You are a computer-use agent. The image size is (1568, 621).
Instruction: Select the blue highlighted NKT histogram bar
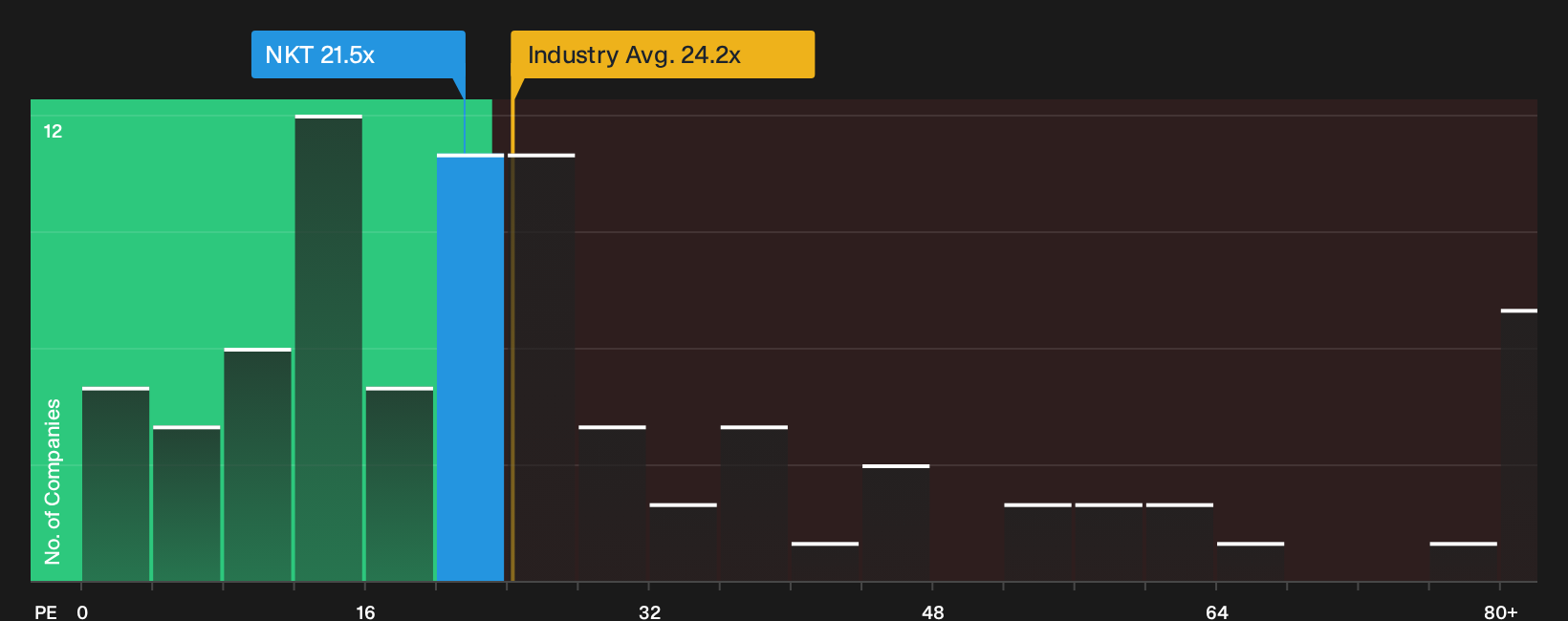pyautogui.click(x=470, y=368)
